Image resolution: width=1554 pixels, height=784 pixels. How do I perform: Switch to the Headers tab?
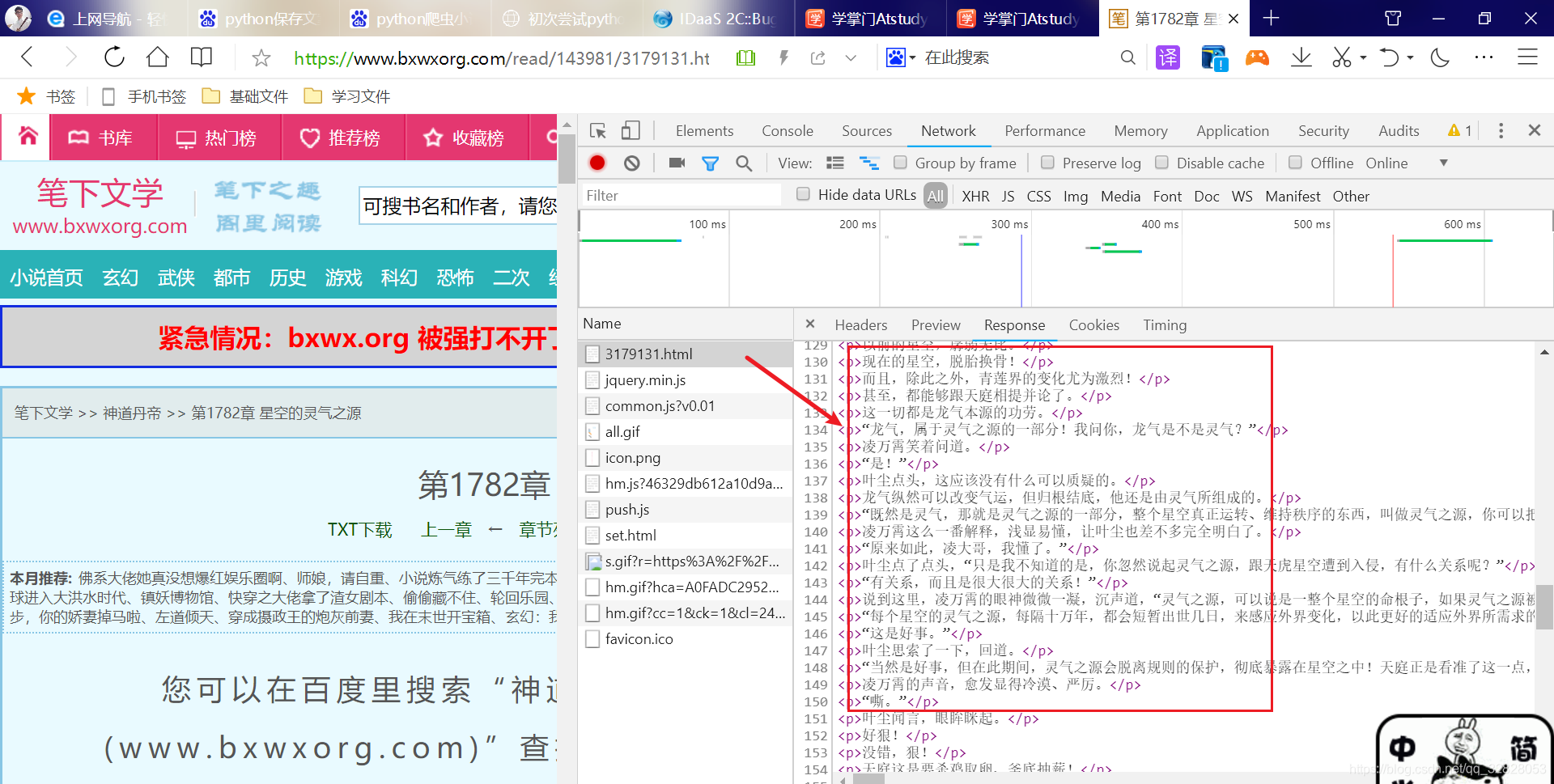(860, 325)
